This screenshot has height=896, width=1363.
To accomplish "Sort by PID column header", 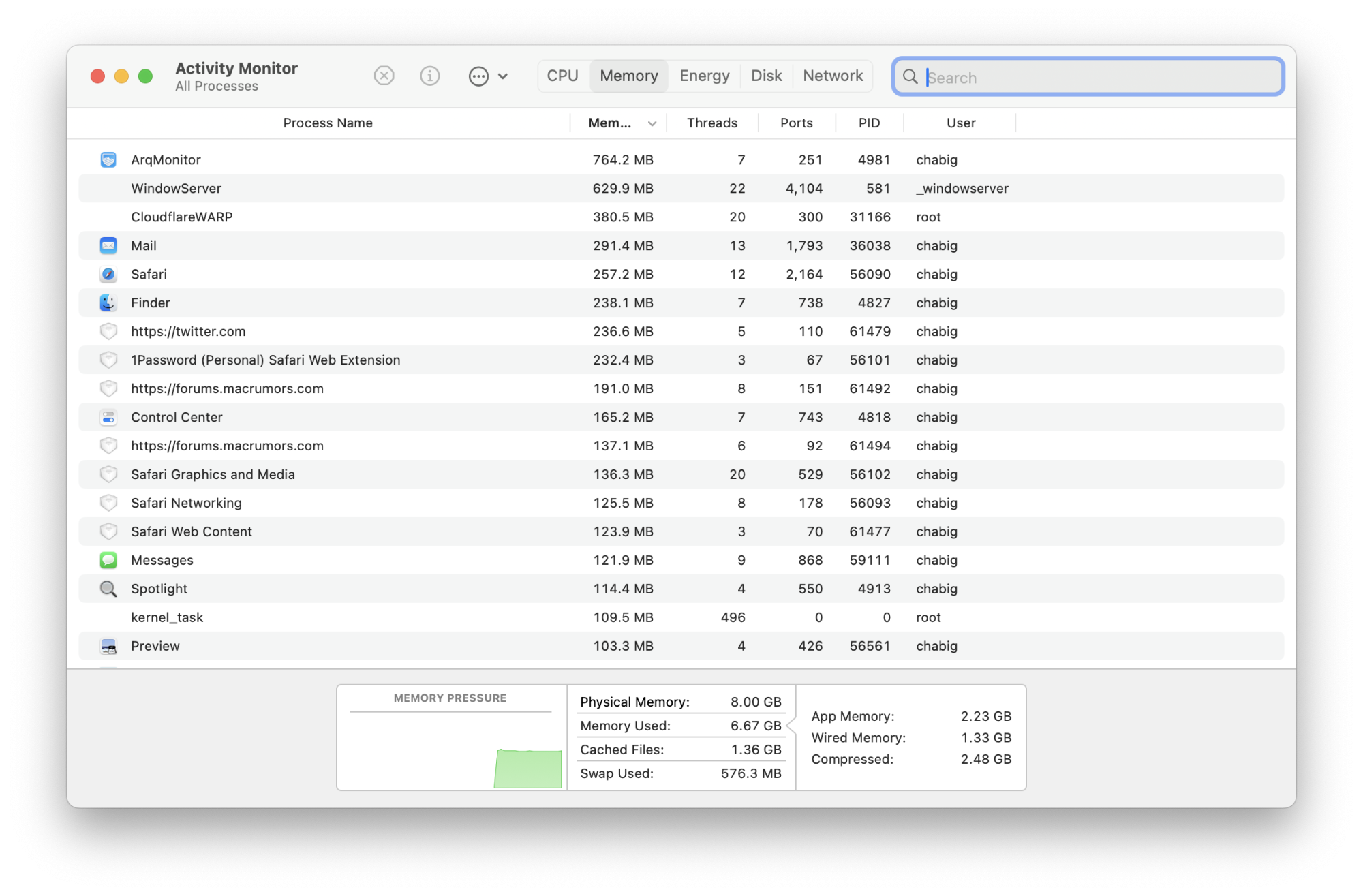I will click(x=869, y=123).
